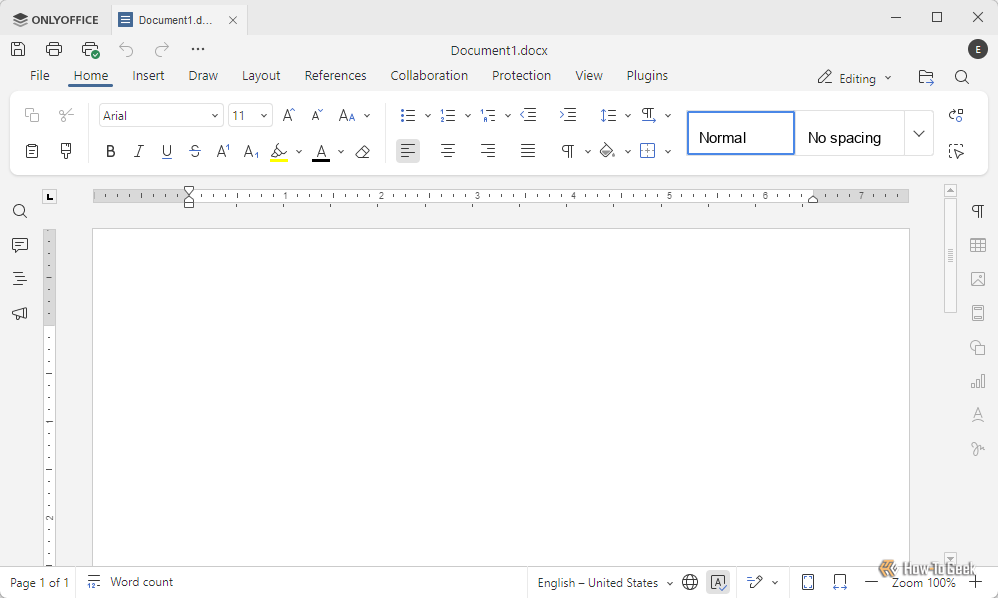Viewport: 998px width, 598px height.
Task: Open Table settings in the right sidebar
Action: click(977, 245)
